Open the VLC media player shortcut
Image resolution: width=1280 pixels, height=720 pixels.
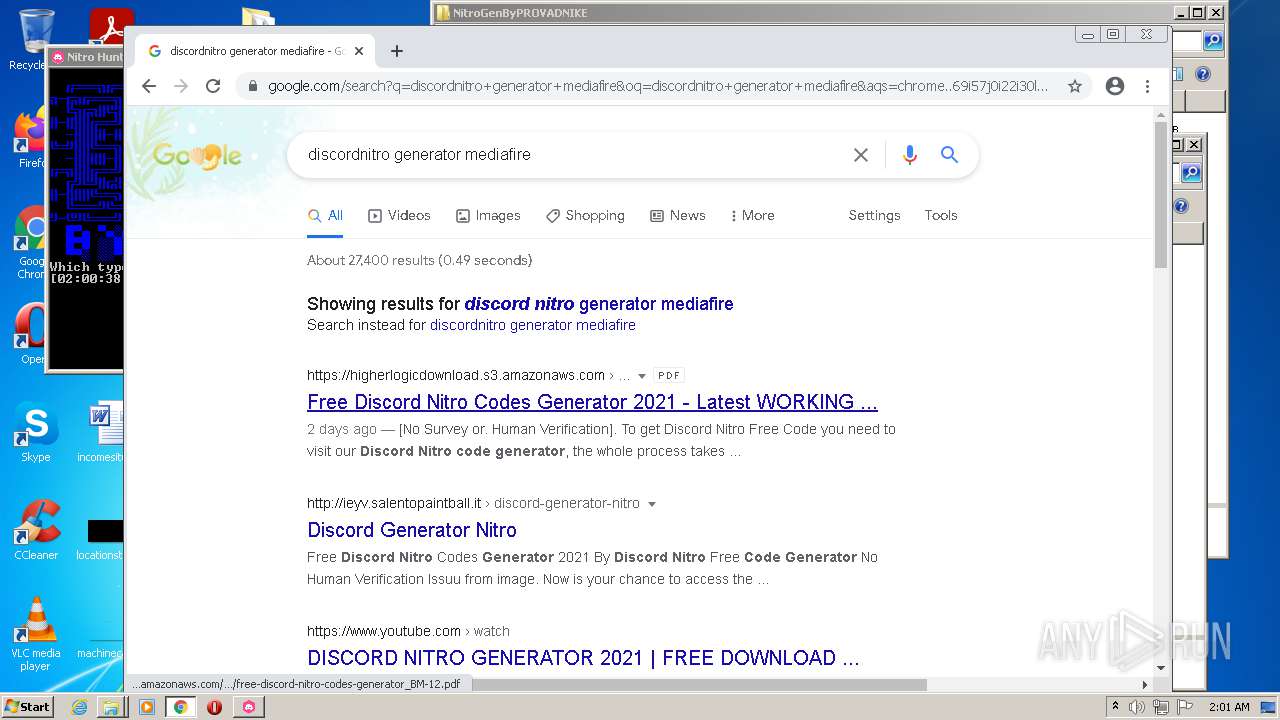click(36, 634)
